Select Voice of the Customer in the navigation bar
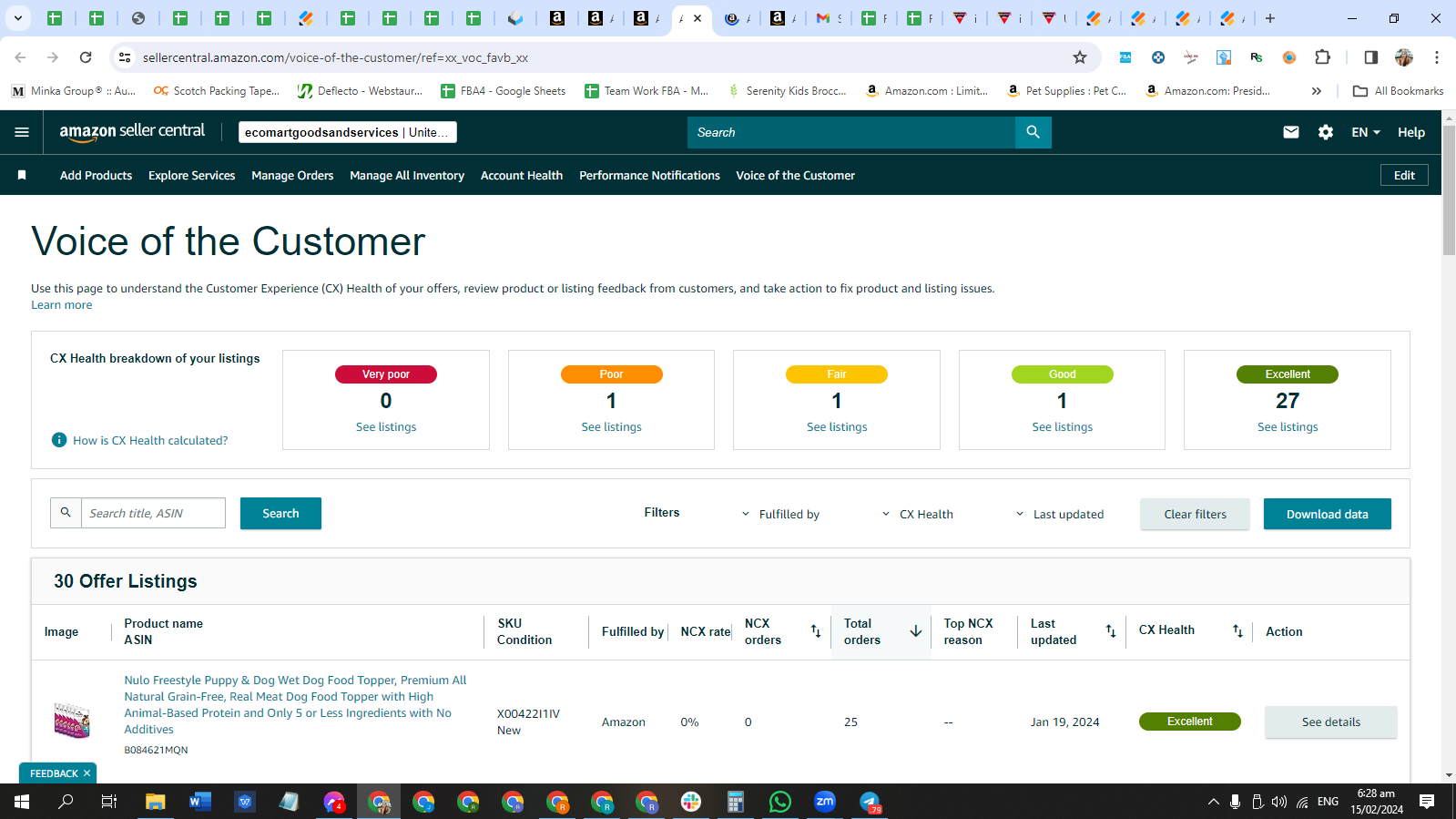This screenshot has width=1456, height=819. pos(795,175)
